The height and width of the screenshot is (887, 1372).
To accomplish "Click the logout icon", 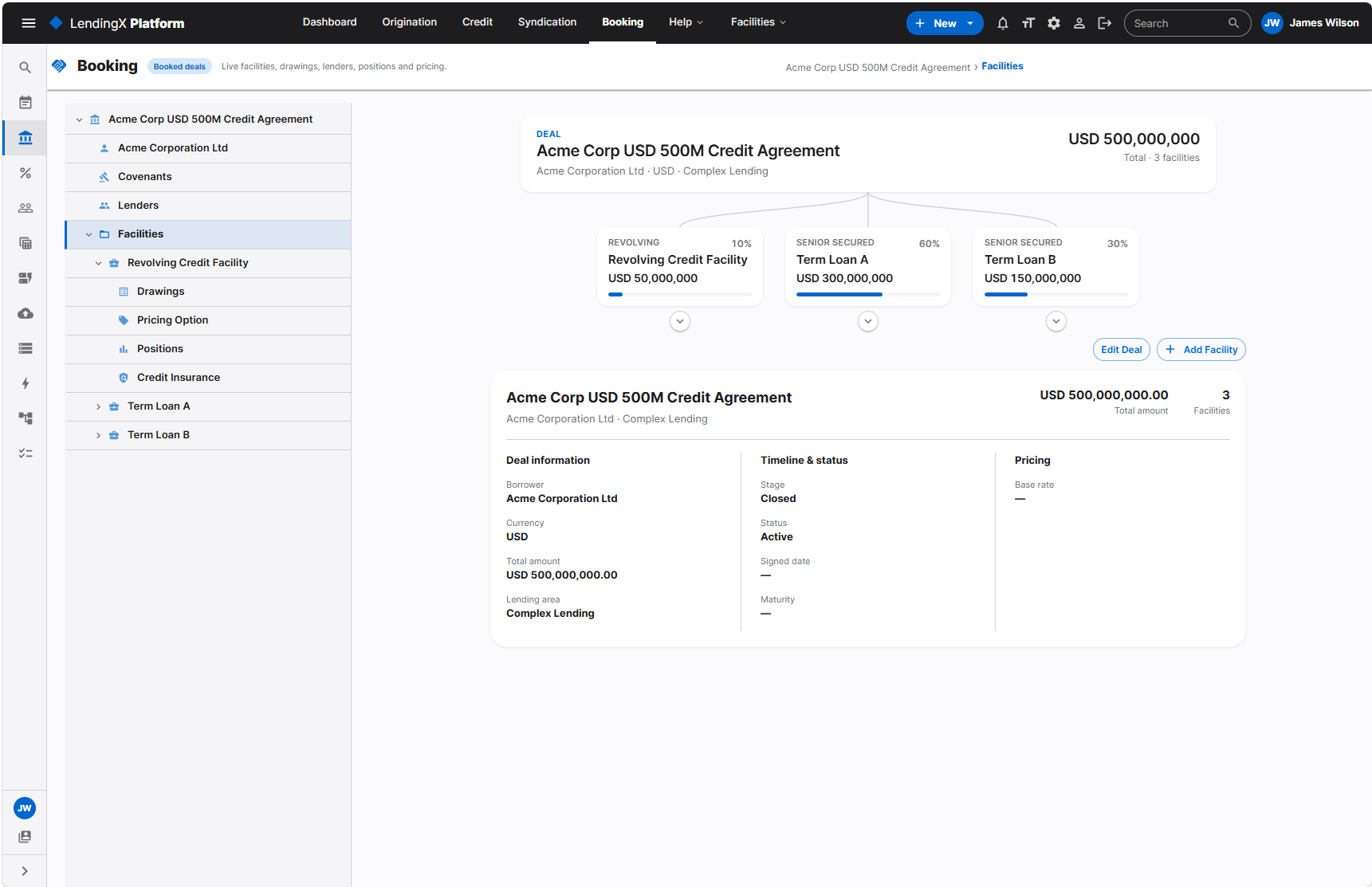I will tap(1105, 23).
